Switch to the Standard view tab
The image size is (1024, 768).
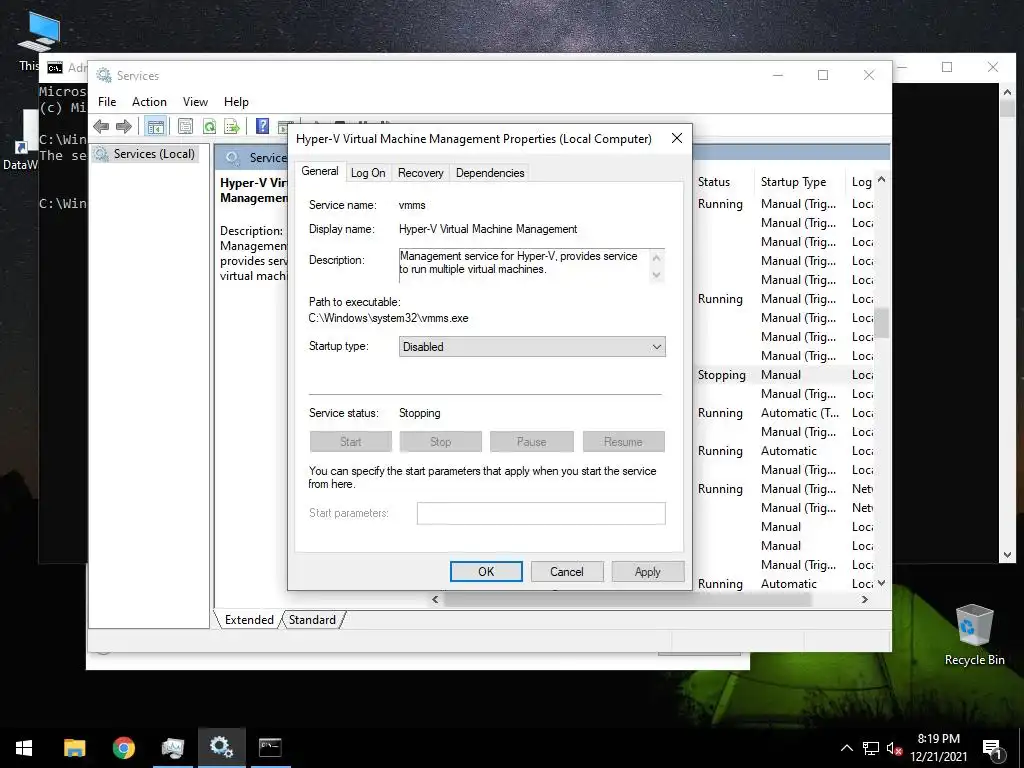pyautogui.click(x=312, y=620)
